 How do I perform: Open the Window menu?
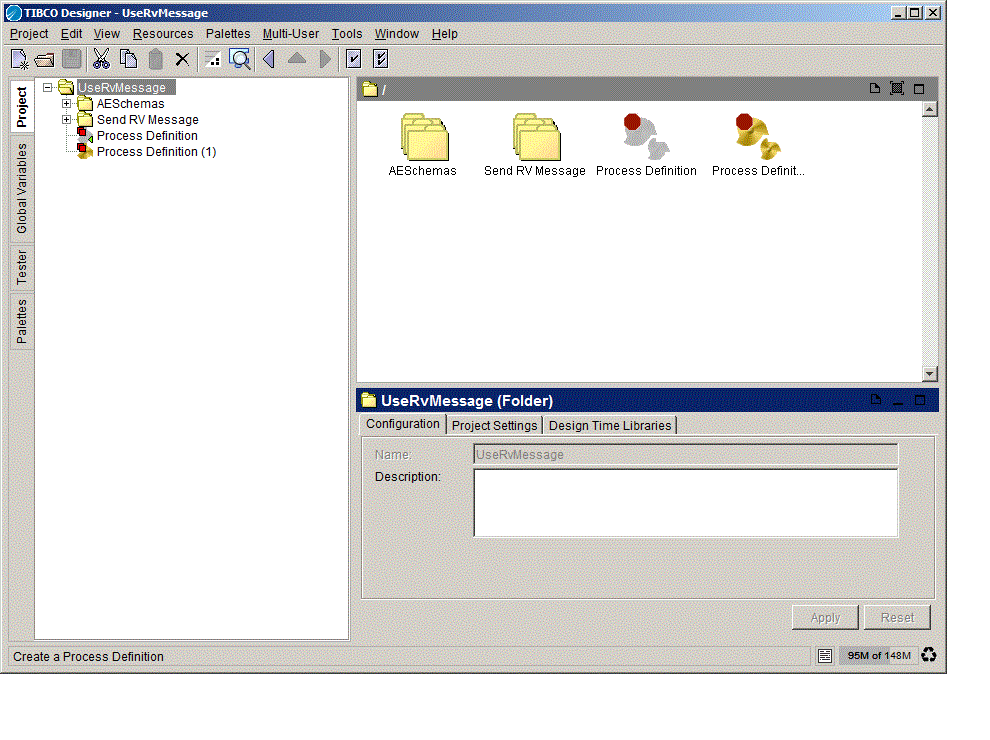click(x=397, y=34)
